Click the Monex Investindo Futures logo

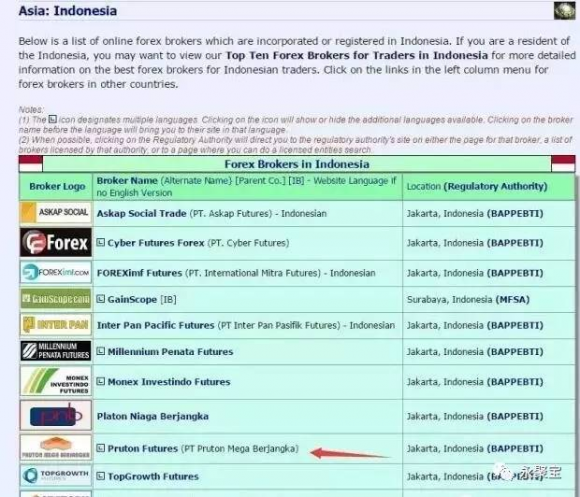55,381
